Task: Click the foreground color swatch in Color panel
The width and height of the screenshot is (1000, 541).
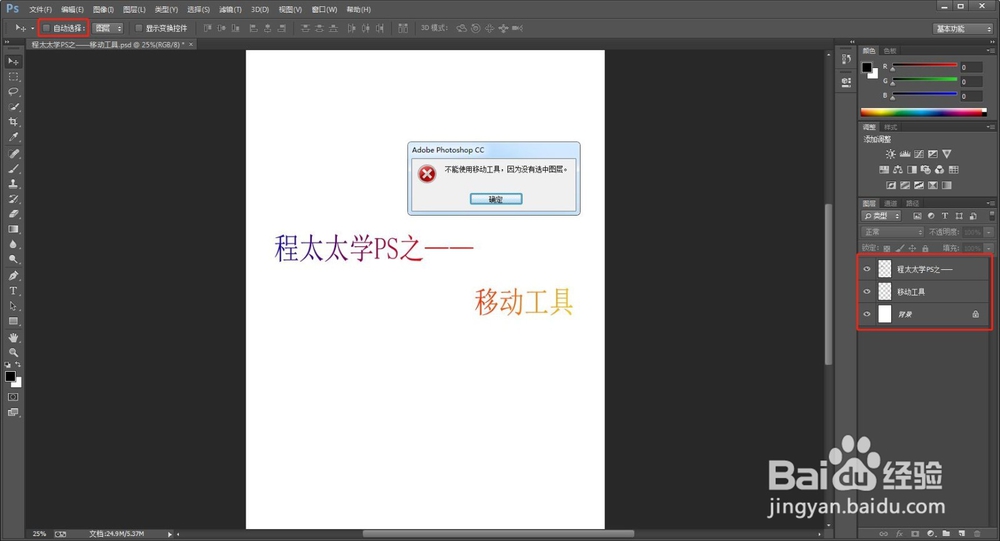Action: pos(867,68)
